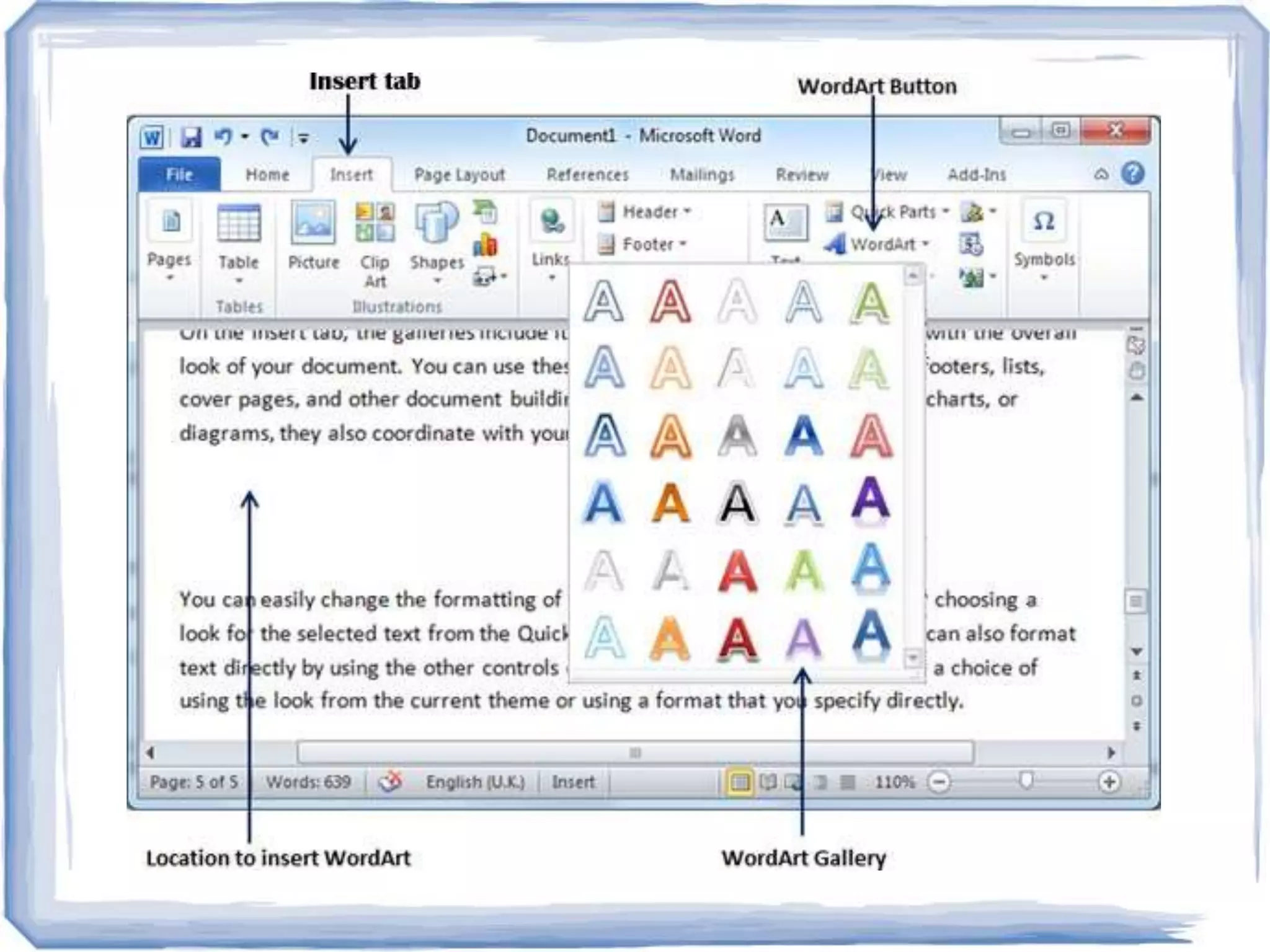Click the Word application logo icon
The image size is (1270, 952).
click(152, 137)
